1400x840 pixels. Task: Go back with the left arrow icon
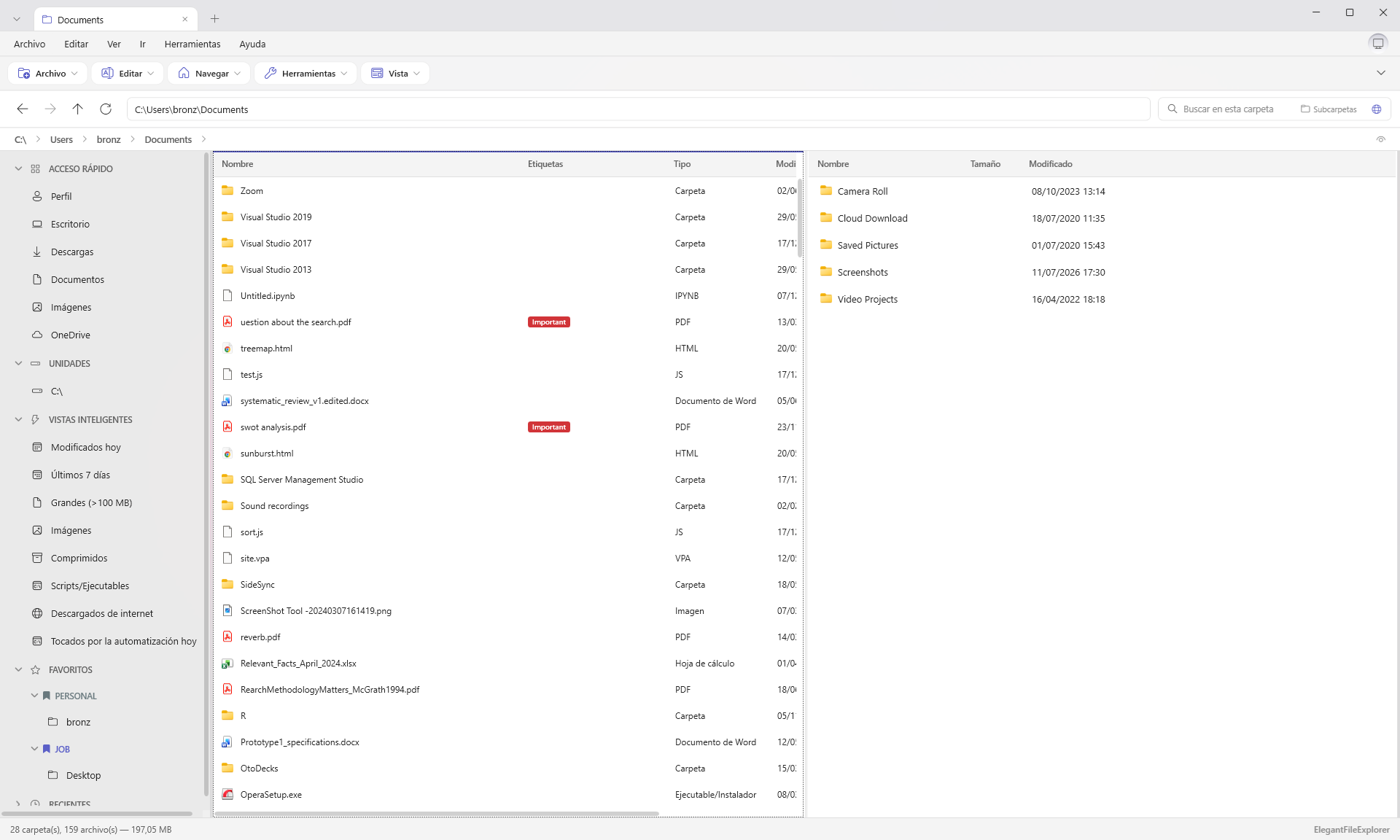coord(23,109)
